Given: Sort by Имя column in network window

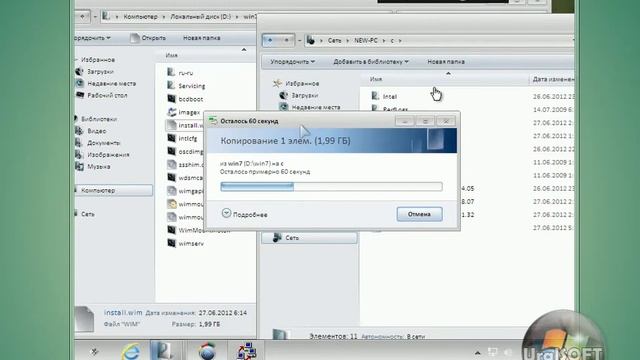Looking at the screenshot, I should tap(376, 79).
